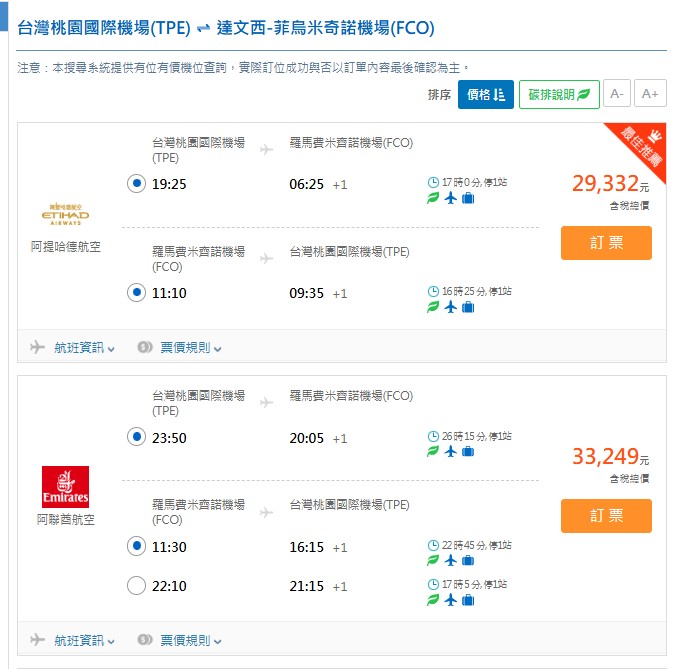Click the airplane icon on the 11:10 flight
The height and width of the screenshot is (669, 683).
click(x=451, y=307)
